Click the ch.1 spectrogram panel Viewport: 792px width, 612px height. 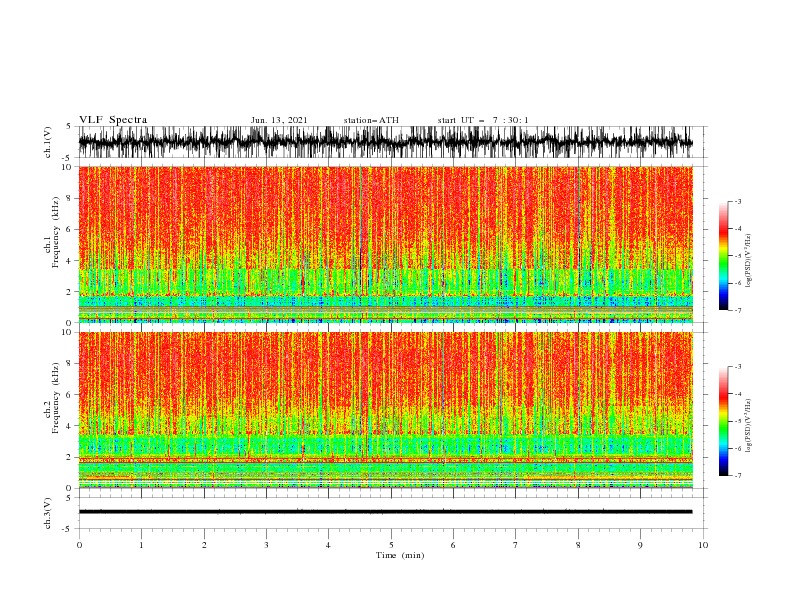tap(385, 244)
